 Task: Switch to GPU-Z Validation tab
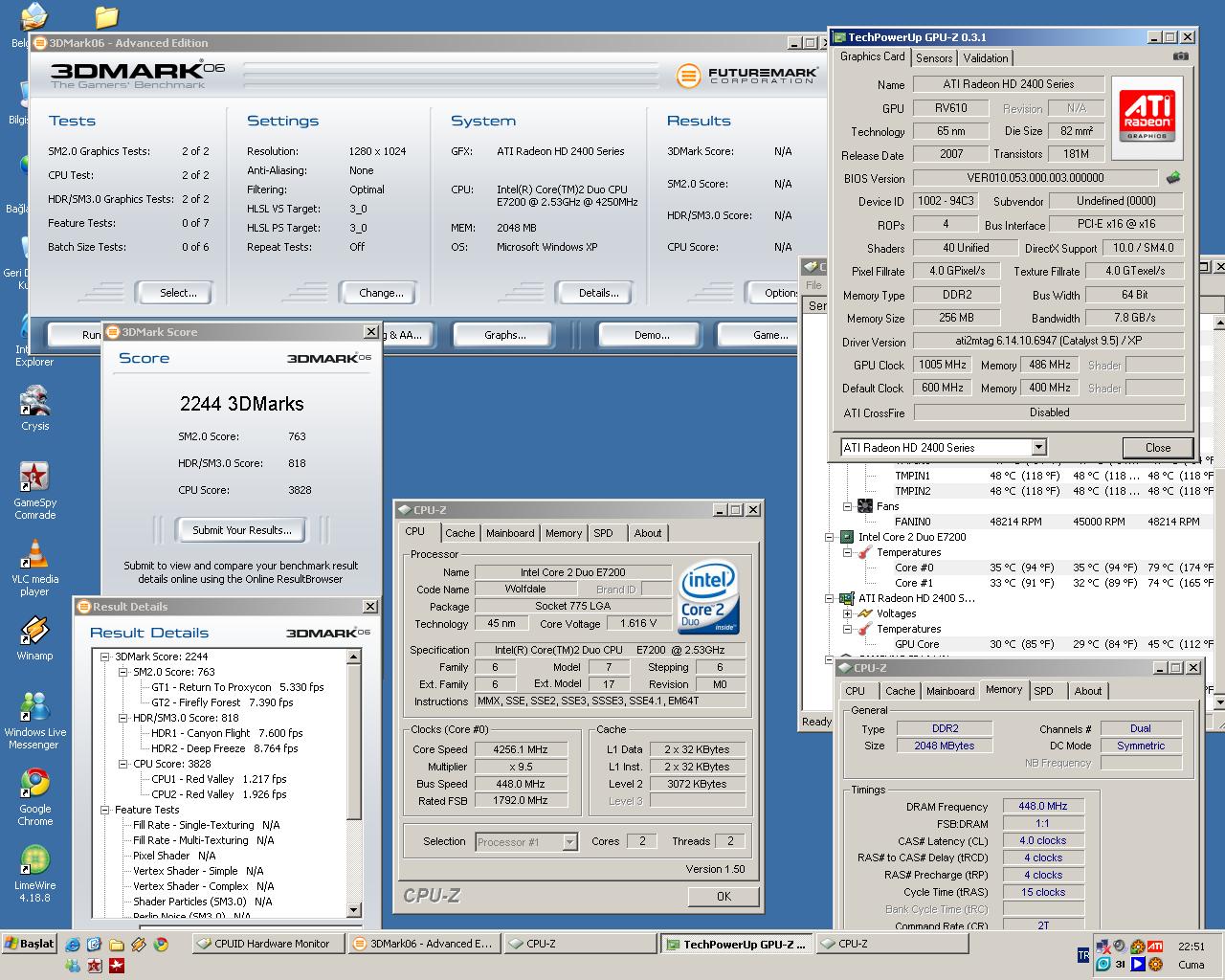click(985, 57)
